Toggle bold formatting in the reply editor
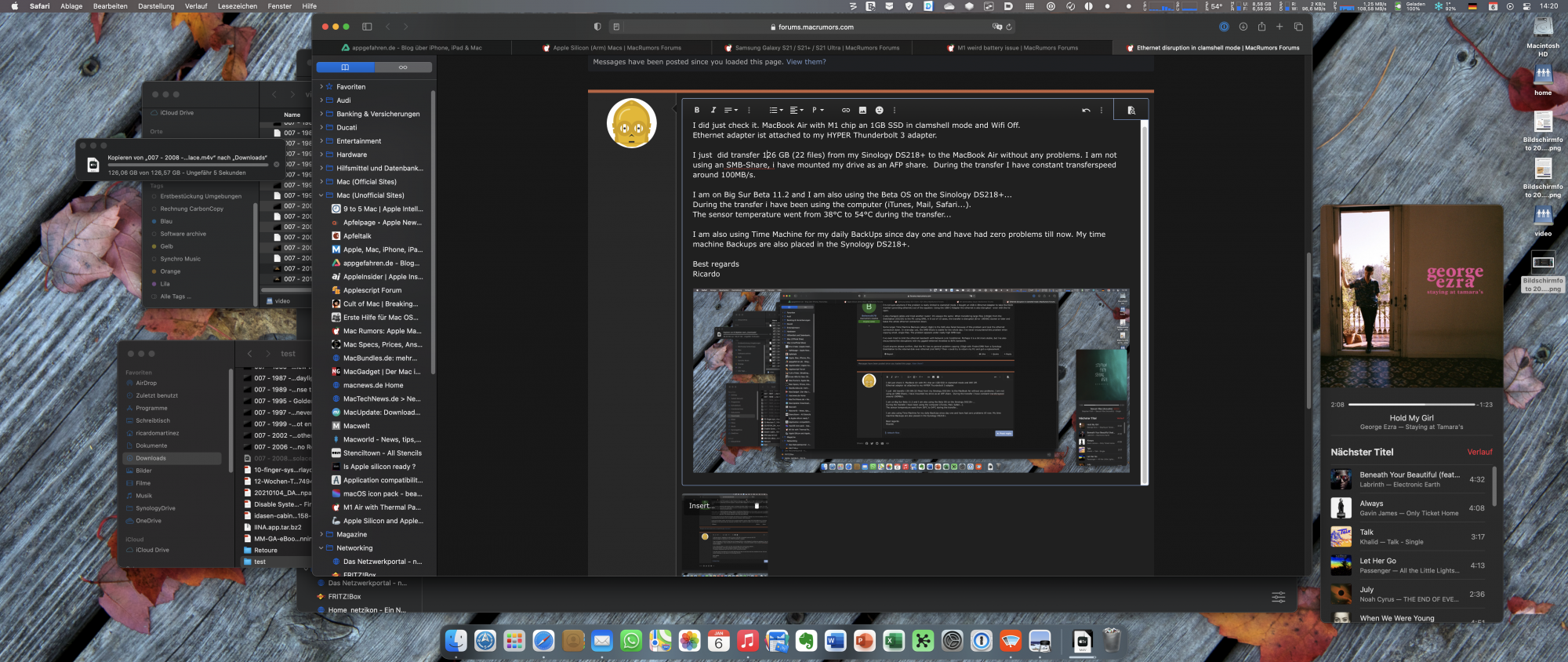This screenshot has height=662, width=1568. pyautogui.click(x=697, y=110)
